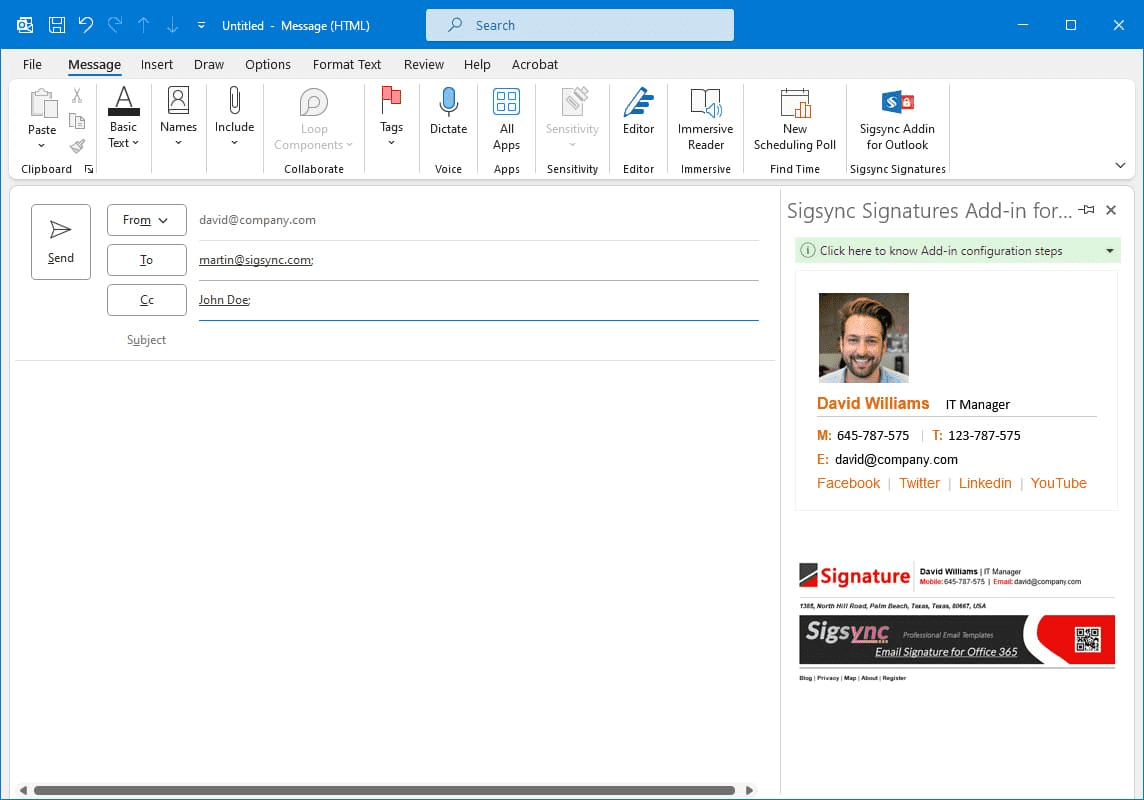Viewport: 1144px width, 800px height.
Task: Open the Editor tool in ribbon
Action: (638, 103)
